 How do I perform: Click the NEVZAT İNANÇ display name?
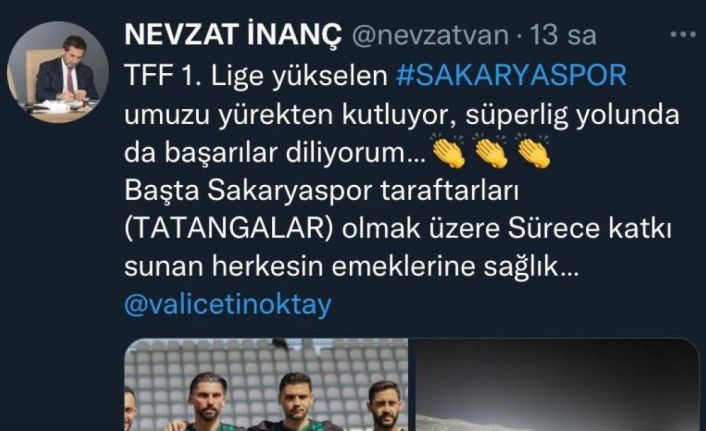pyautogui.click(x=233, y=35)
